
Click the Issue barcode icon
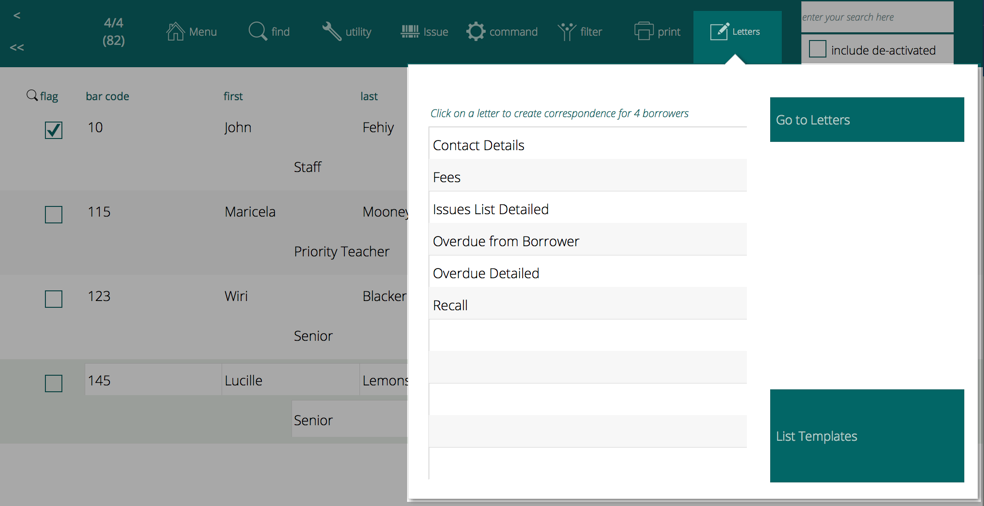tap(410, 32)
